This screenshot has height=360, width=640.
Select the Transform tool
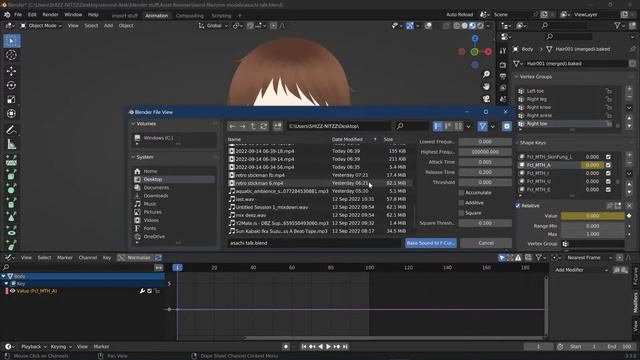(x=11, y=113)
